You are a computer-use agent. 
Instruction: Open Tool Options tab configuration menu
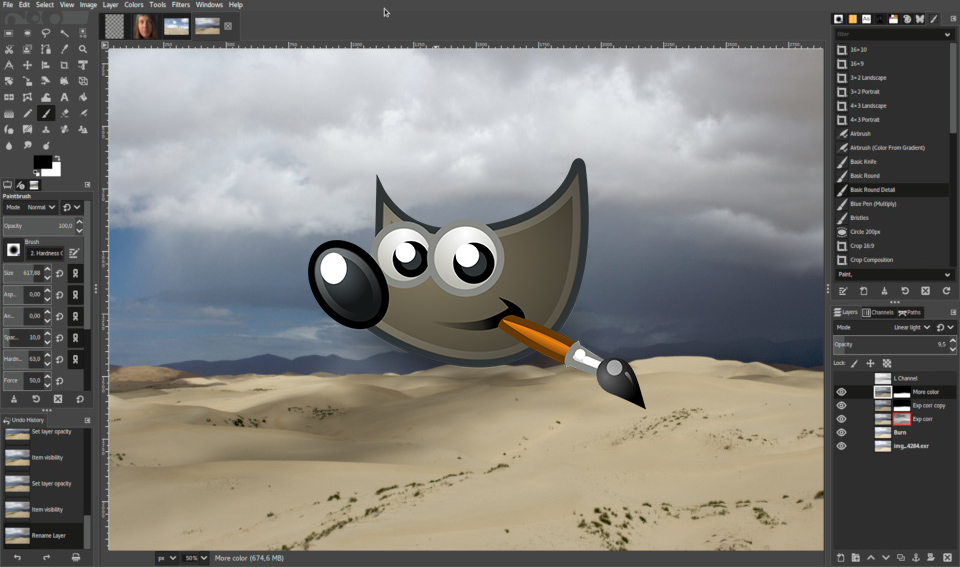click(87, 184)
